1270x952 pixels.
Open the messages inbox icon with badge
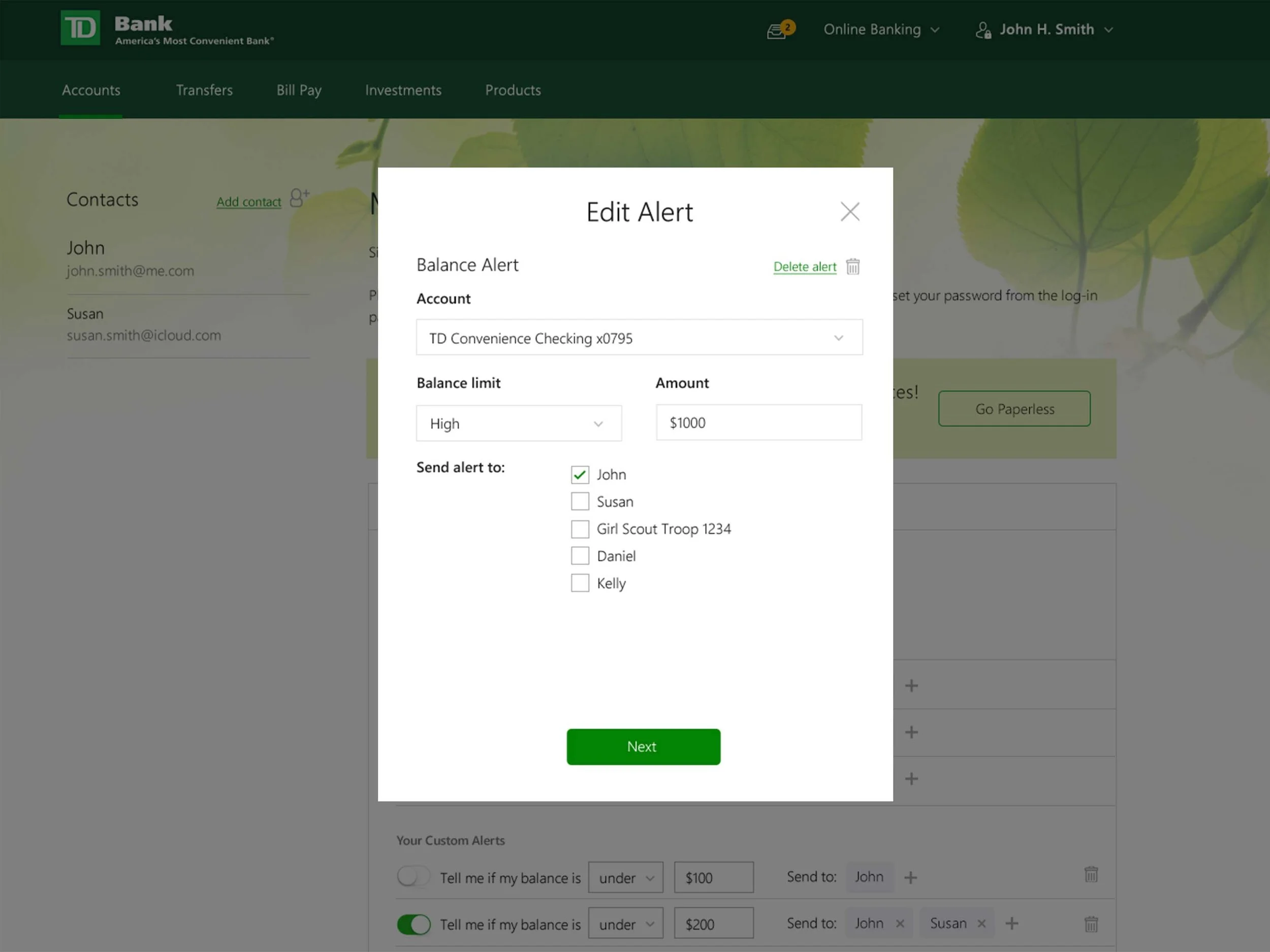780,30
